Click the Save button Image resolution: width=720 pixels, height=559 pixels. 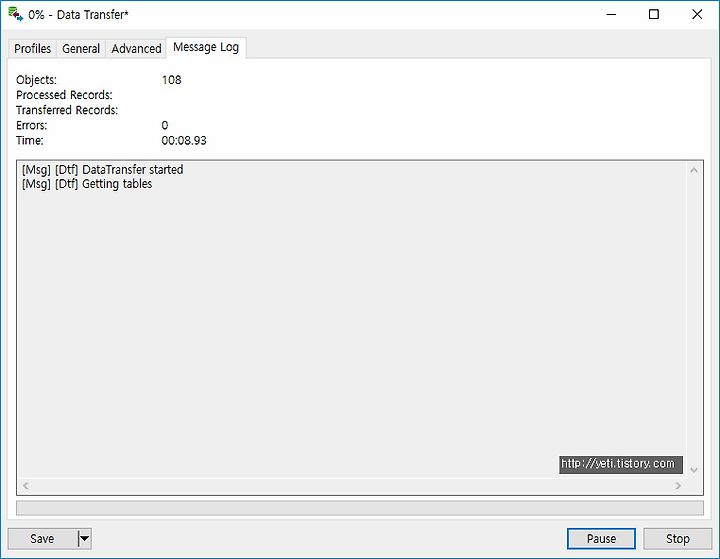coord(42,538)
